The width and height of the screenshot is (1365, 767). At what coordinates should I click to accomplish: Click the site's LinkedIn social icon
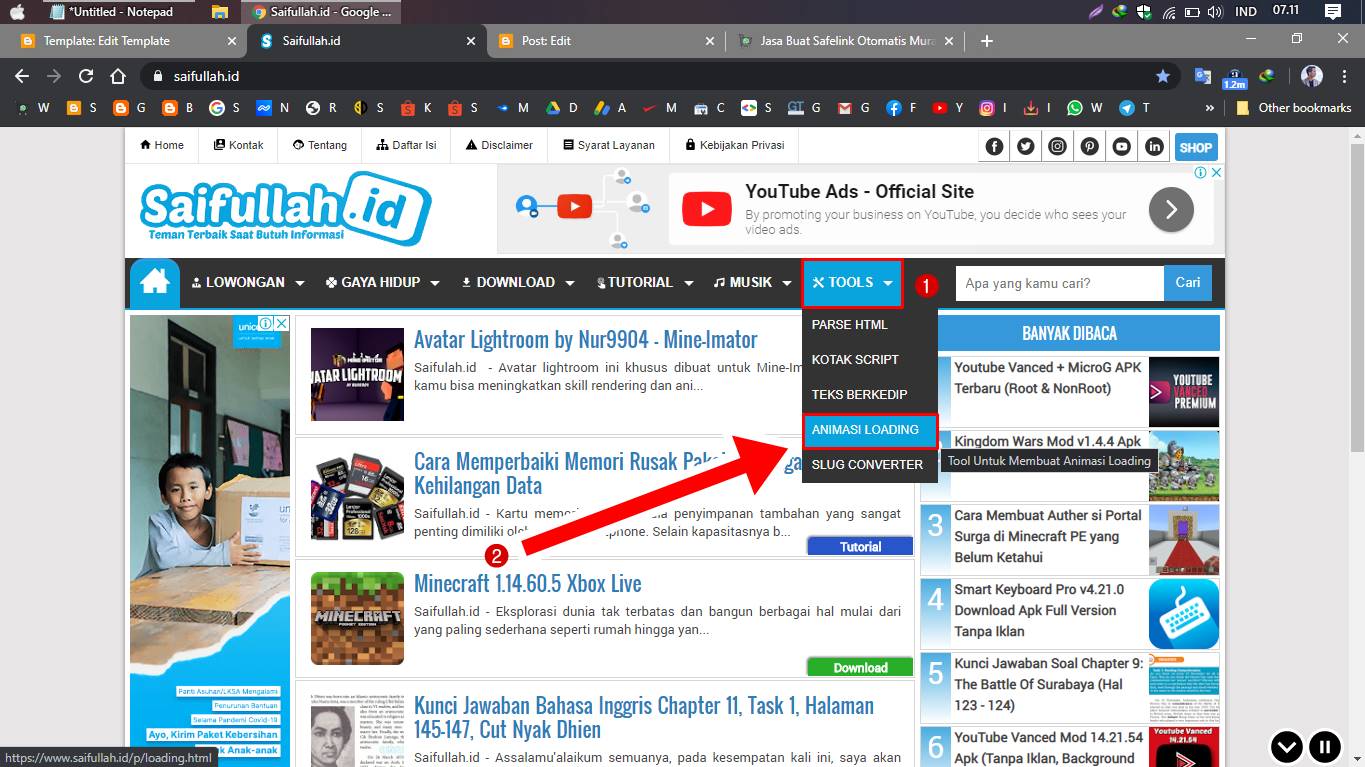tap(1154, 147)
